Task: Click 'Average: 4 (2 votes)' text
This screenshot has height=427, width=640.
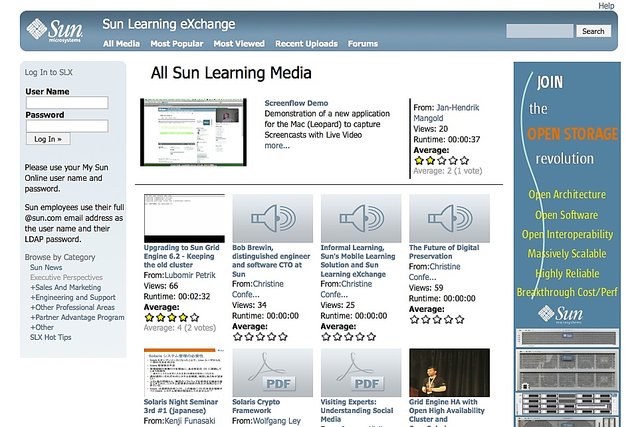Action: coord(180,328)
